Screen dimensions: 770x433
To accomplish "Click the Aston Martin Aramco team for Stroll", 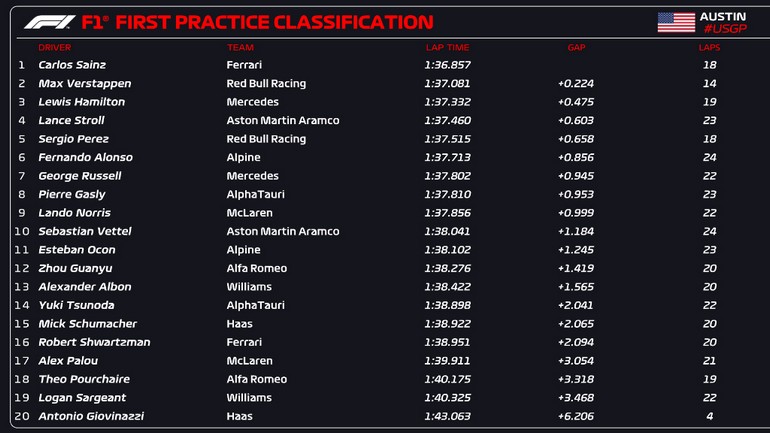I will click(283, 121).
